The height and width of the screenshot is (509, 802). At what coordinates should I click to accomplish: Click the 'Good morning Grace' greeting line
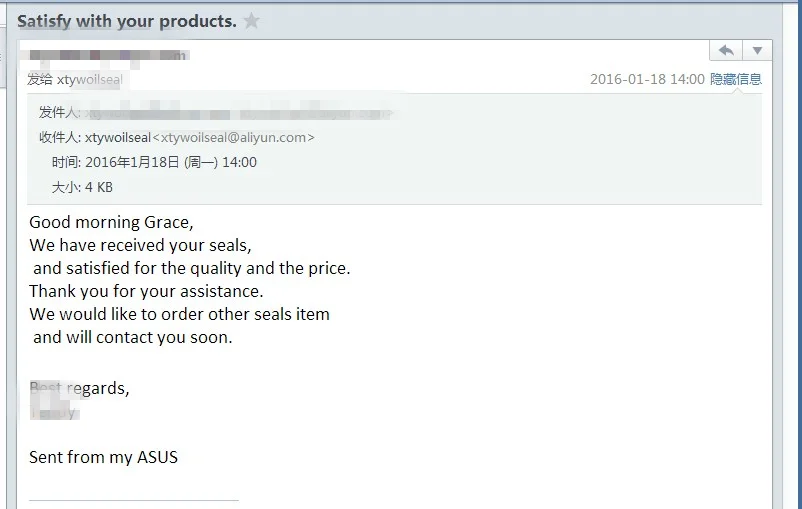pos(111,222)
